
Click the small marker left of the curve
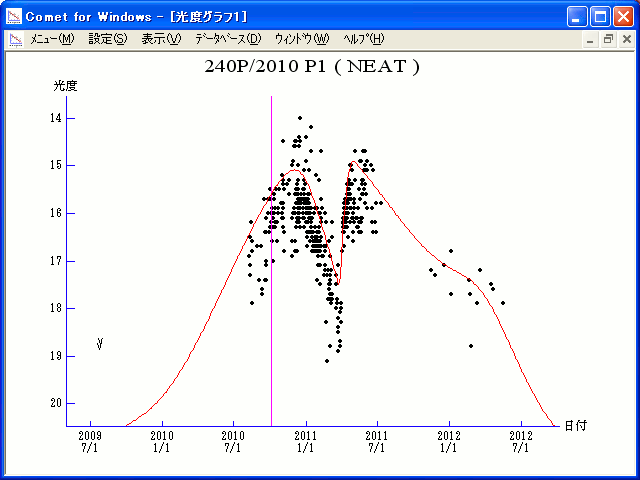click(x=100, y=344)
